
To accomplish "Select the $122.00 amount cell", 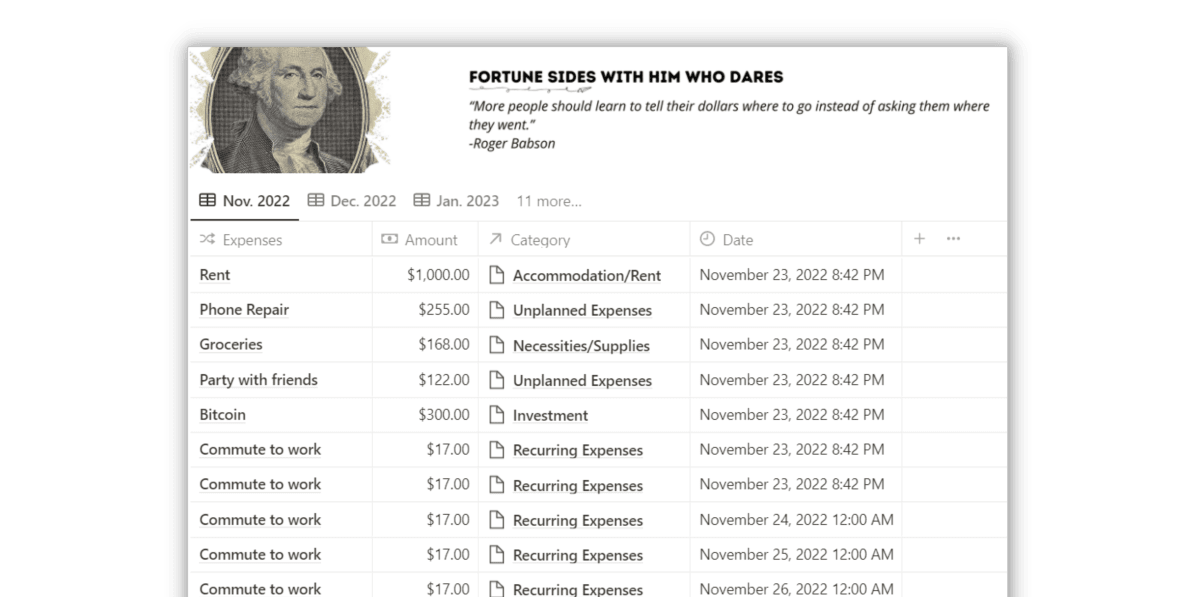I will pyautogui.click(x=425, y=380).
